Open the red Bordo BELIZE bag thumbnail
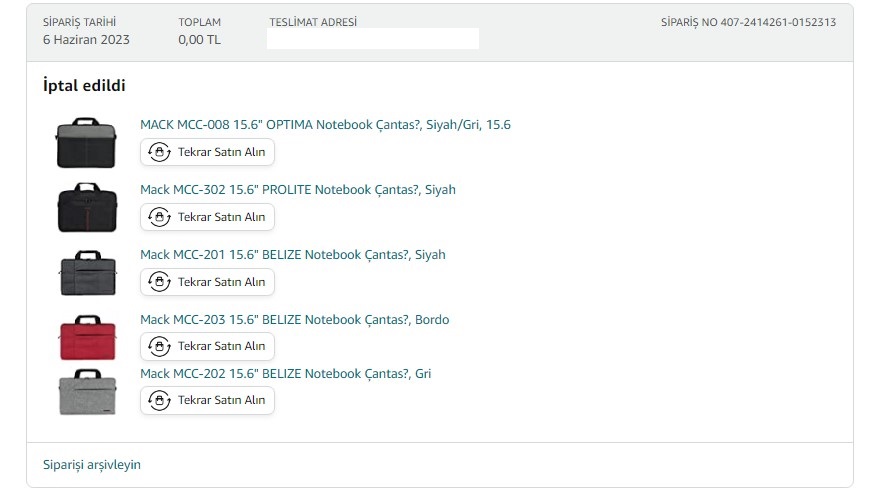The image size is (874, 493). pyautogui.click(x=88, y=338)
